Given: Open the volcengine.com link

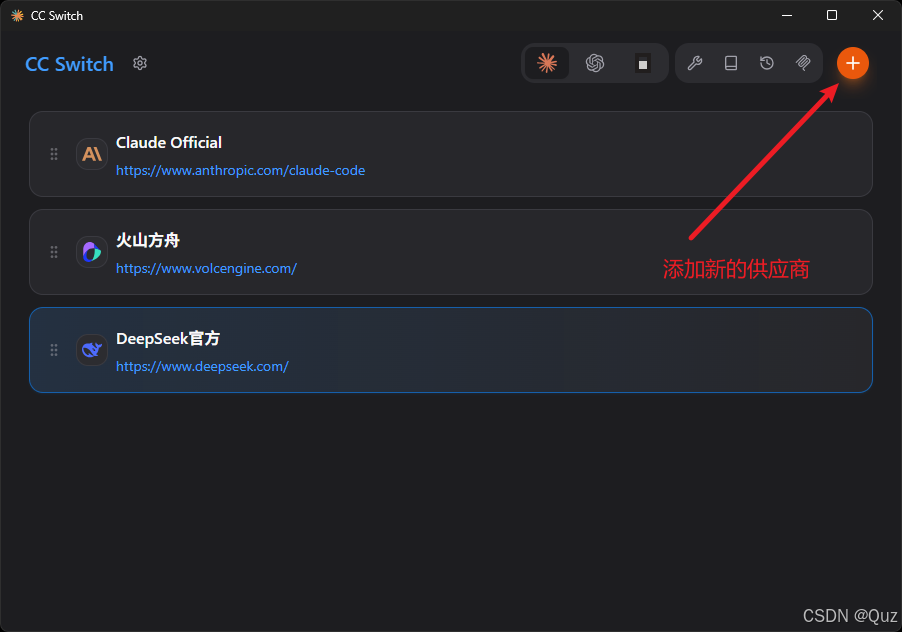Looking at the screenshot, I should click(x=207, y=269).
